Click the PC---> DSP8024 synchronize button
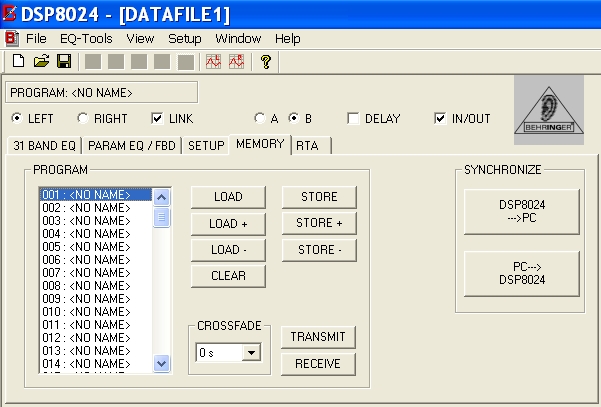This screenshot has width=601, height=407. click(522, 273)
